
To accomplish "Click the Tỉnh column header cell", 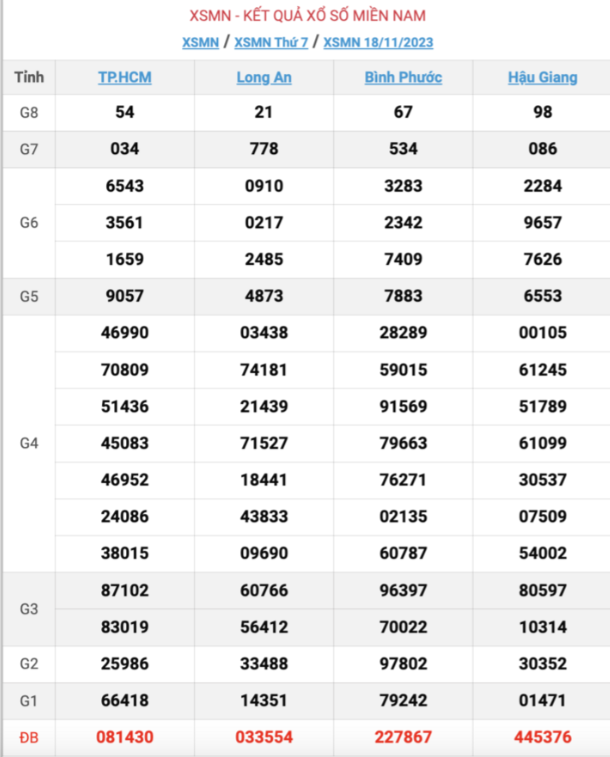I will coord(29,77).
